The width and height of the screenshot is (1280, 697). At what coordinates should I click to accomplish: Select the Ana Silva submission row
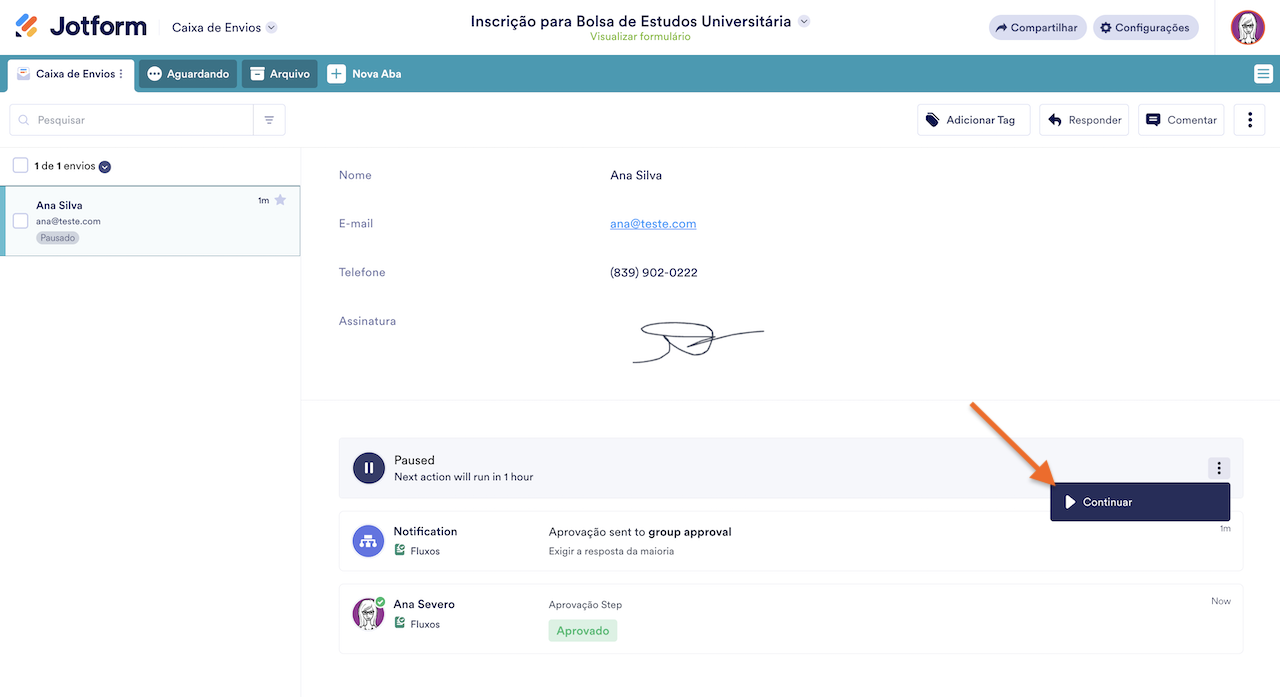[x=150, y=221]
